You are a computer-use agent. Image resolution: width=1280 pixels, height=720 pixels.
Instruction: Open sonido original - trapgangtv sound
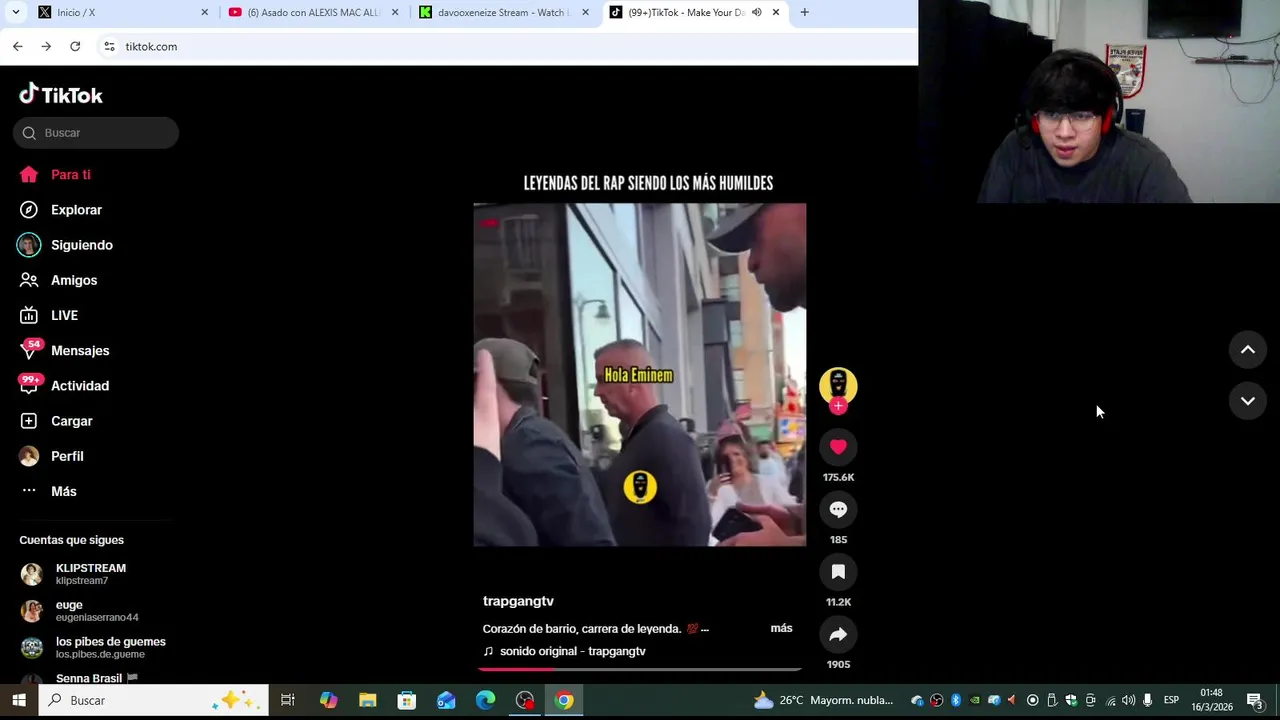tap(565, 651)
